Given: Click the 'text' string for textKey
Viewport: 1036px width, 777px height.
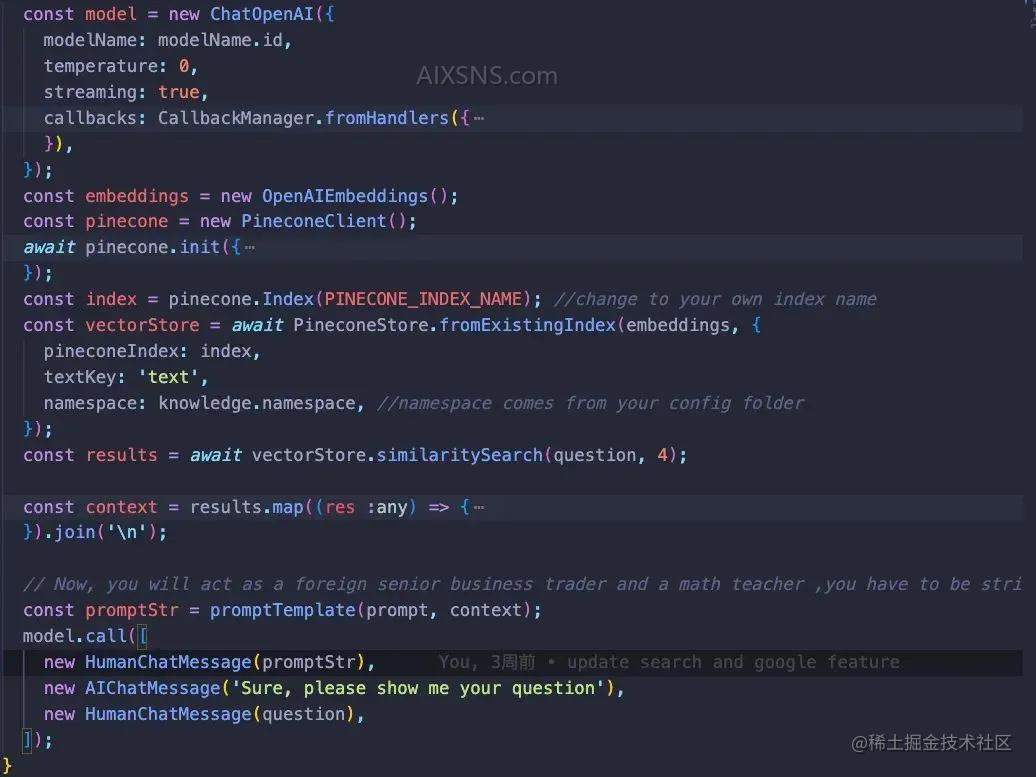Looking at the screenshot, I should pos(168,377).
